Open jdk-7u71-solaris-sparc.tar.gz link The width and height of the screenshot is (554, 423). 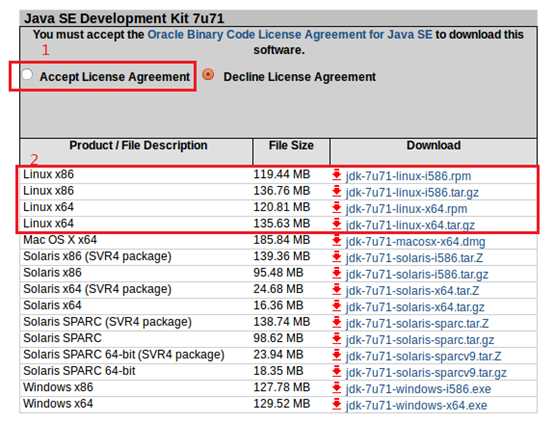pos(420,340)
